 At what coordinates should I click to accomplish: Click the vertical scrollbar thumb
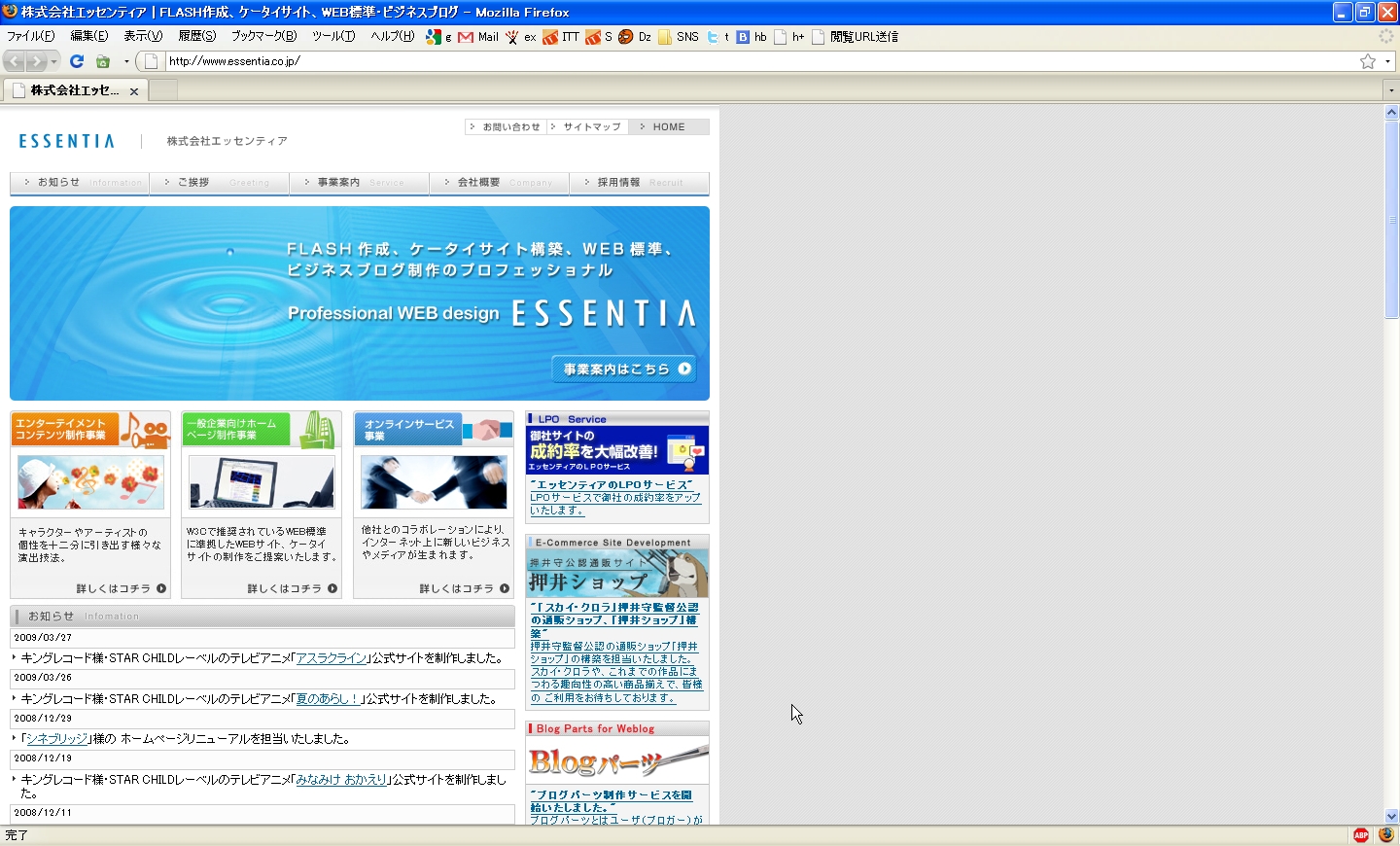[1391, 220]
